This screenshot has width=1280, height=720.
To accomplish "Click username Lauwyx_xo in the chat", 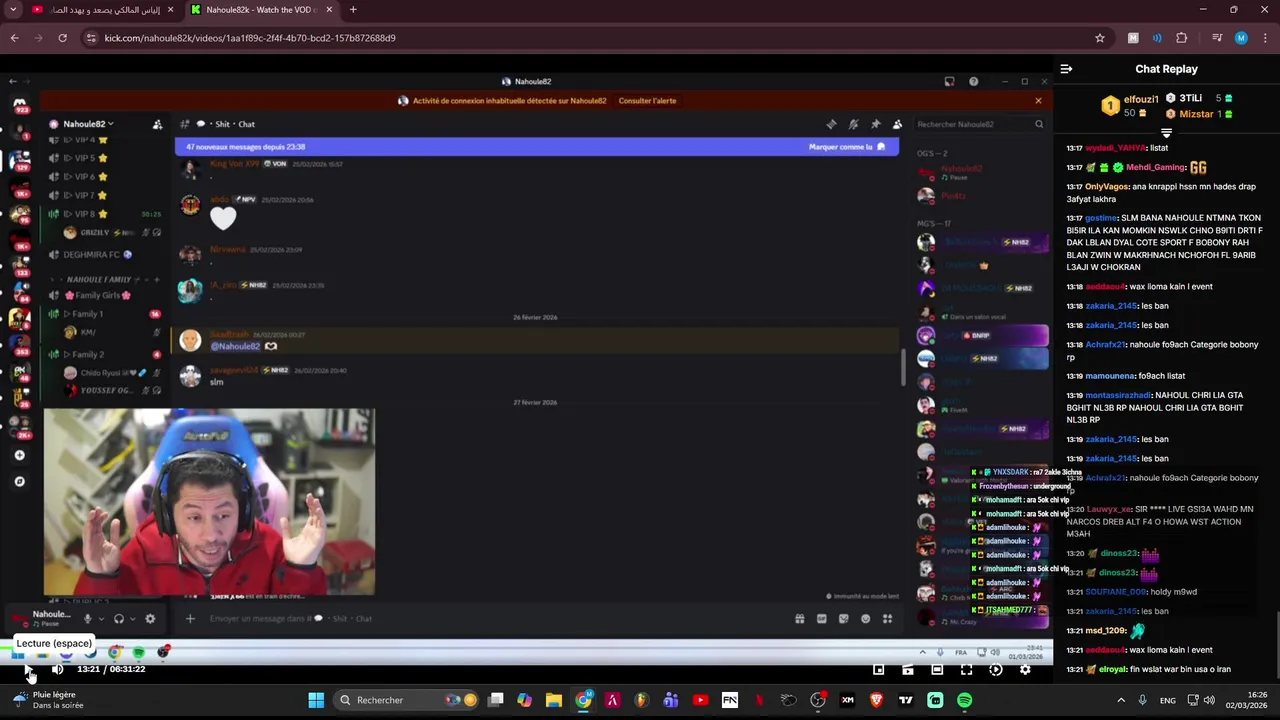I will 1109,509.
